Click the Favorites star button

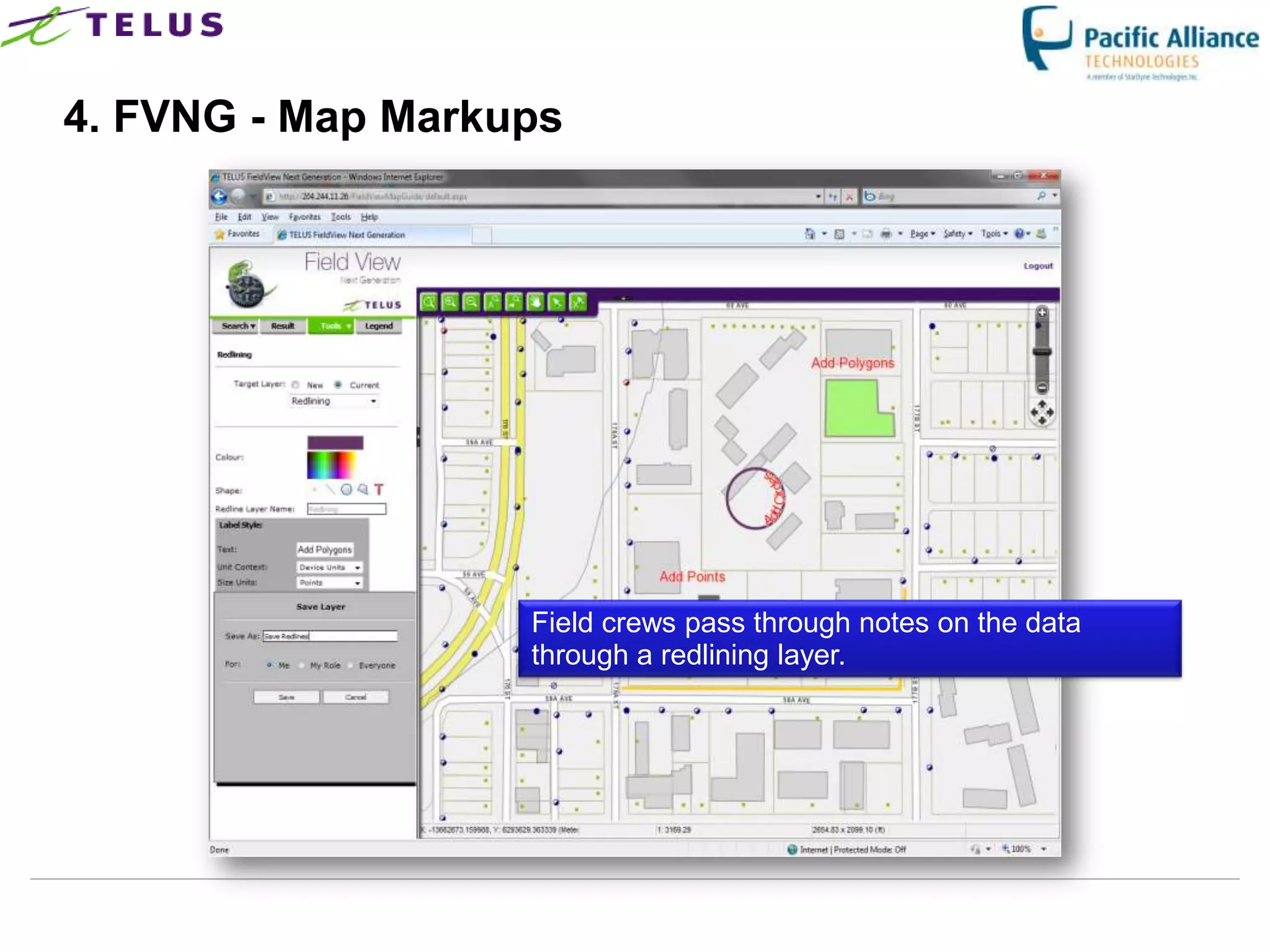pos(237,234)
